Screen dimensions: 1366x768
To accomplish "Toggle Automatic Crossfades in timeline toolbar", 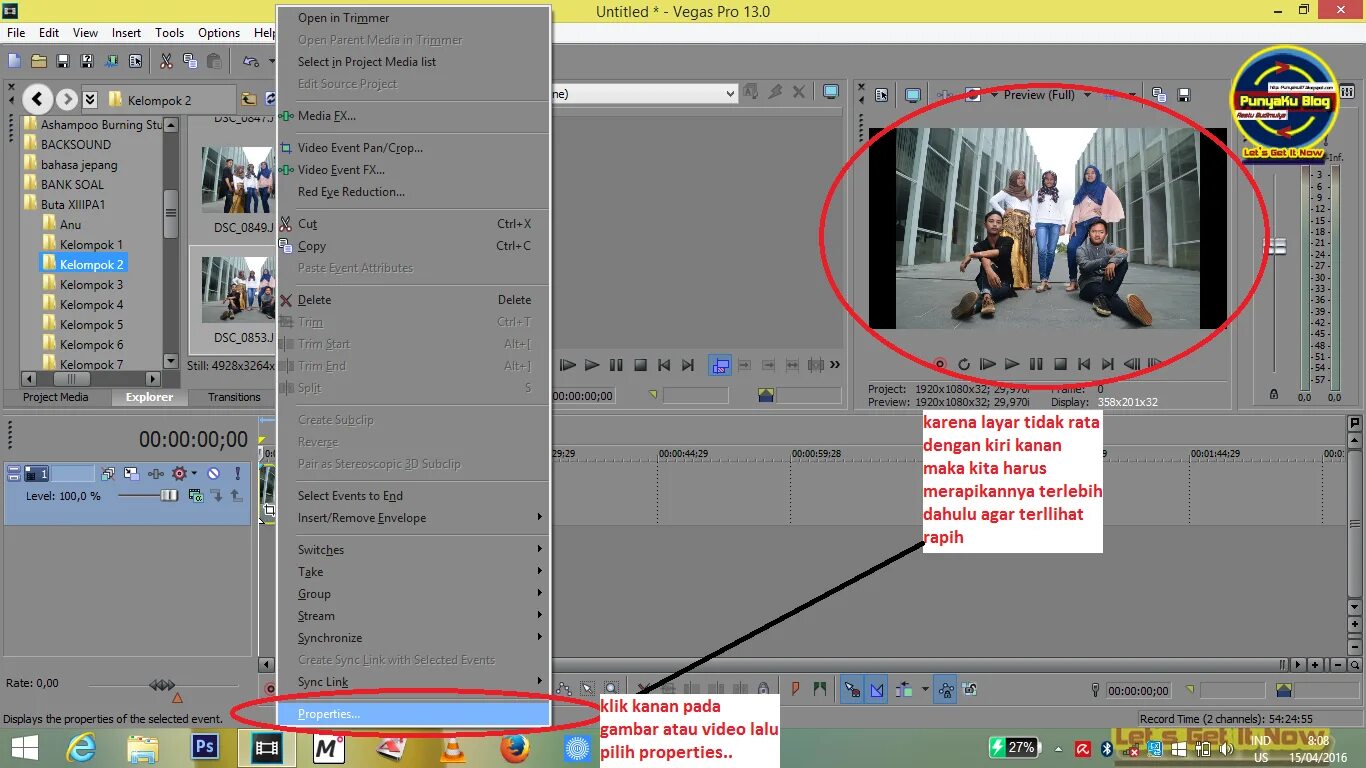I will tap(877, 689).
